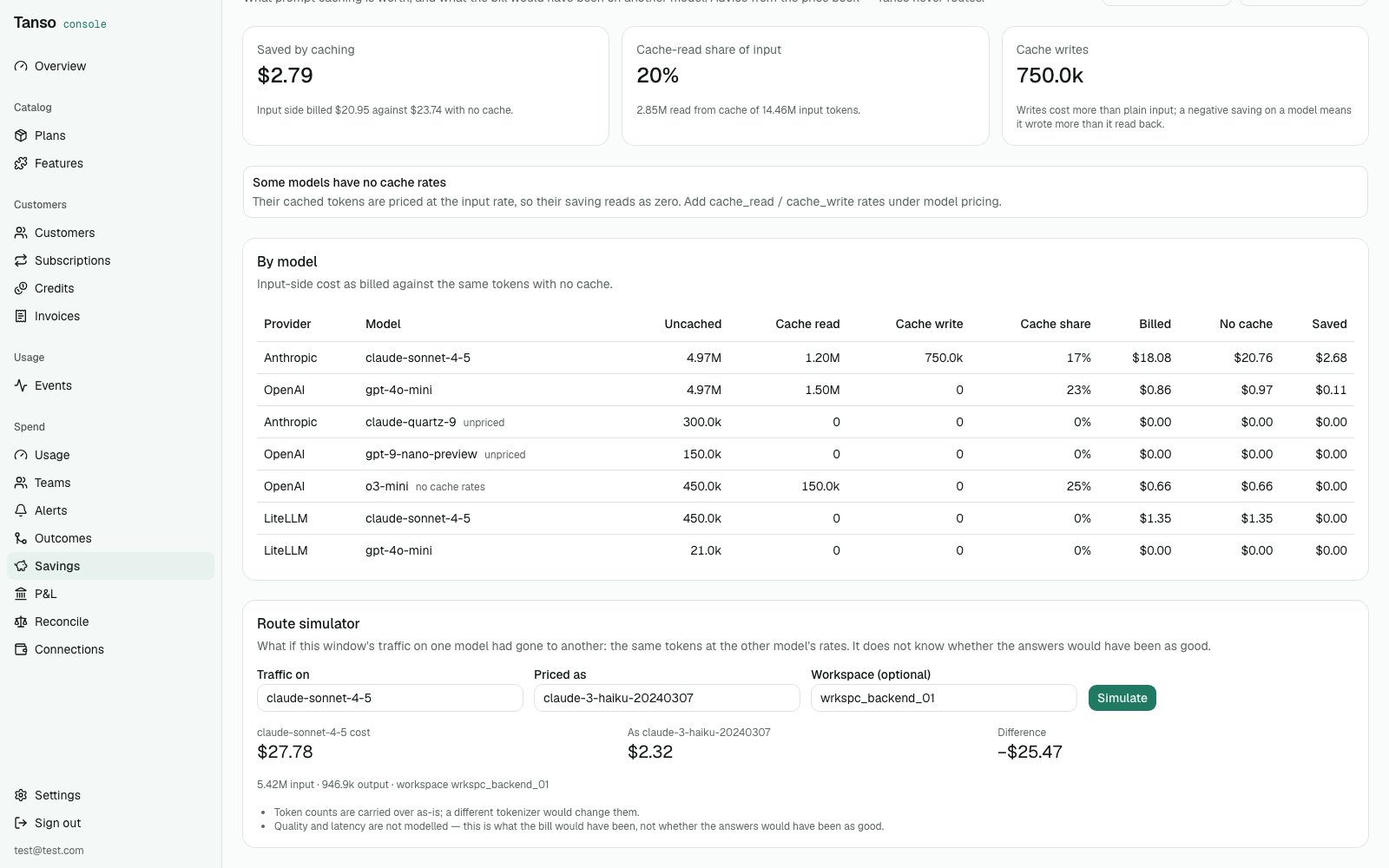Click the Outcomes route icon
Viewport: 1389px width, 868px height.
[21, 538]
